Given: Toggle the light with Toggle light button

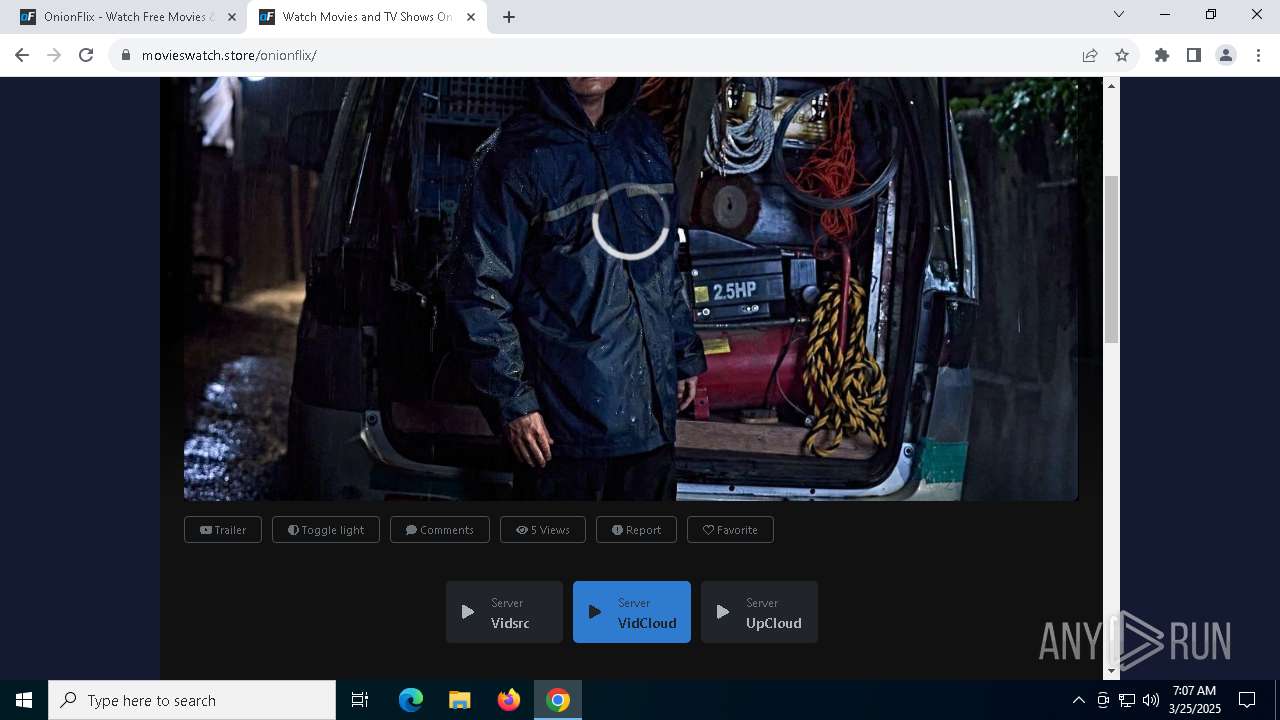Looking at the screenshot, I should point(326,530).
